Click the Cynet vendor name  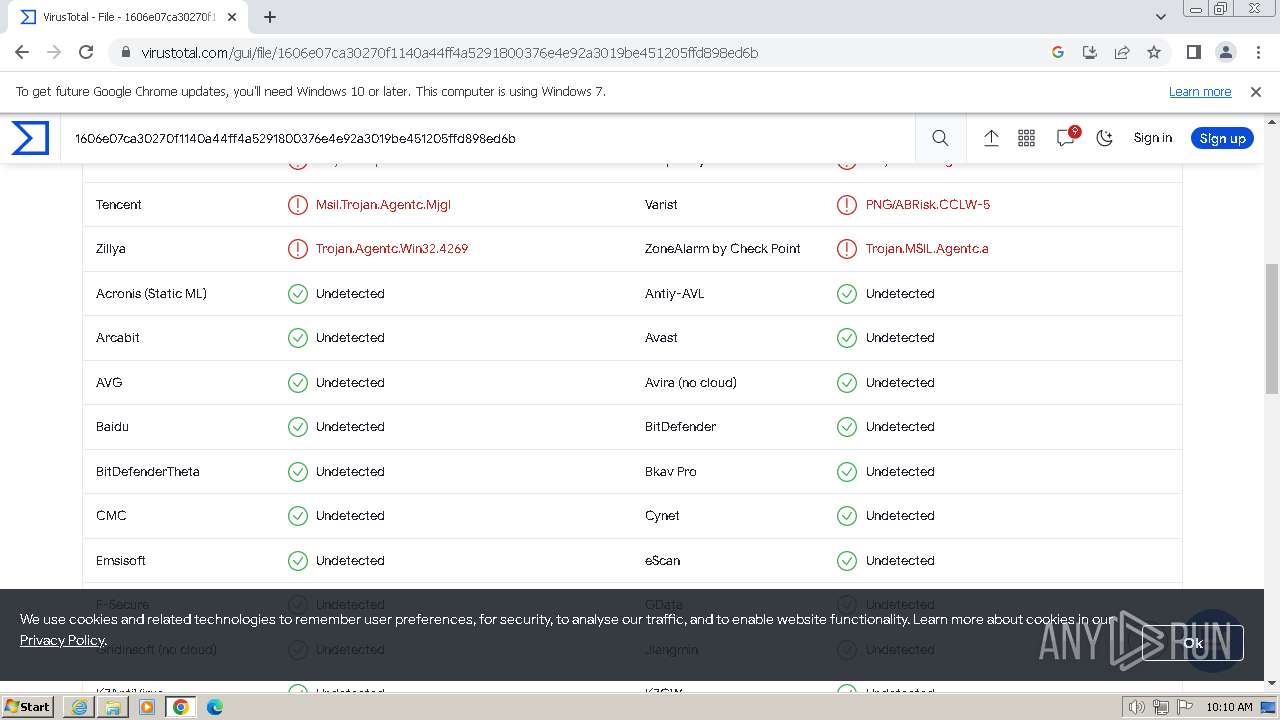click(x=662, y=515)
